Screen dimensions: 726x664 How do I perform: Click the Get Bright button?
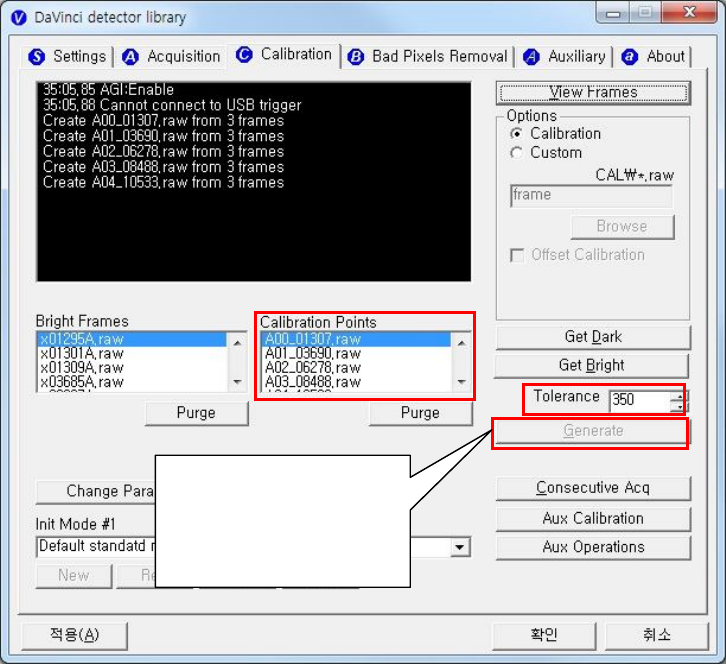592,366
